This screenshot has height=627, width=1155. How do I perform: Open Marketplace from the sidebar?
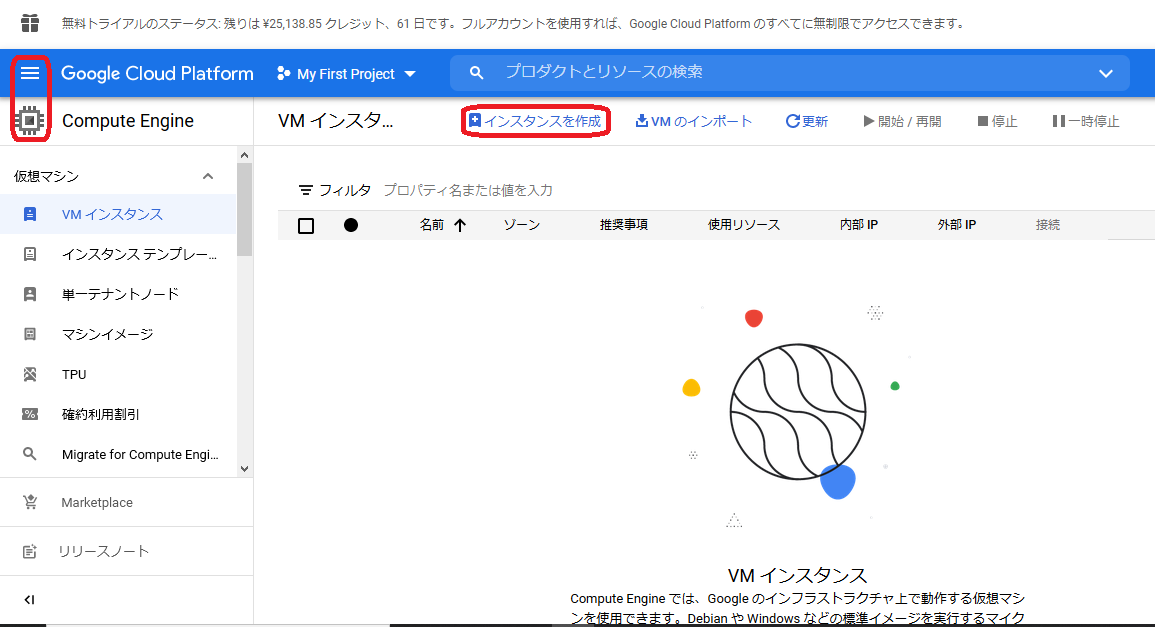pos(31,504)
